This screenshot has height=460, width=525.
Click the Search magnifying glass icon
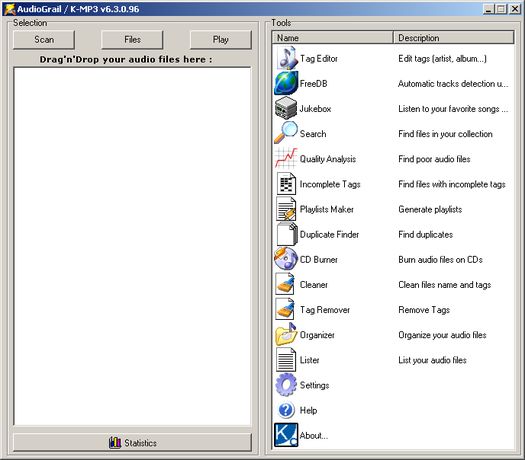point(286,133)
